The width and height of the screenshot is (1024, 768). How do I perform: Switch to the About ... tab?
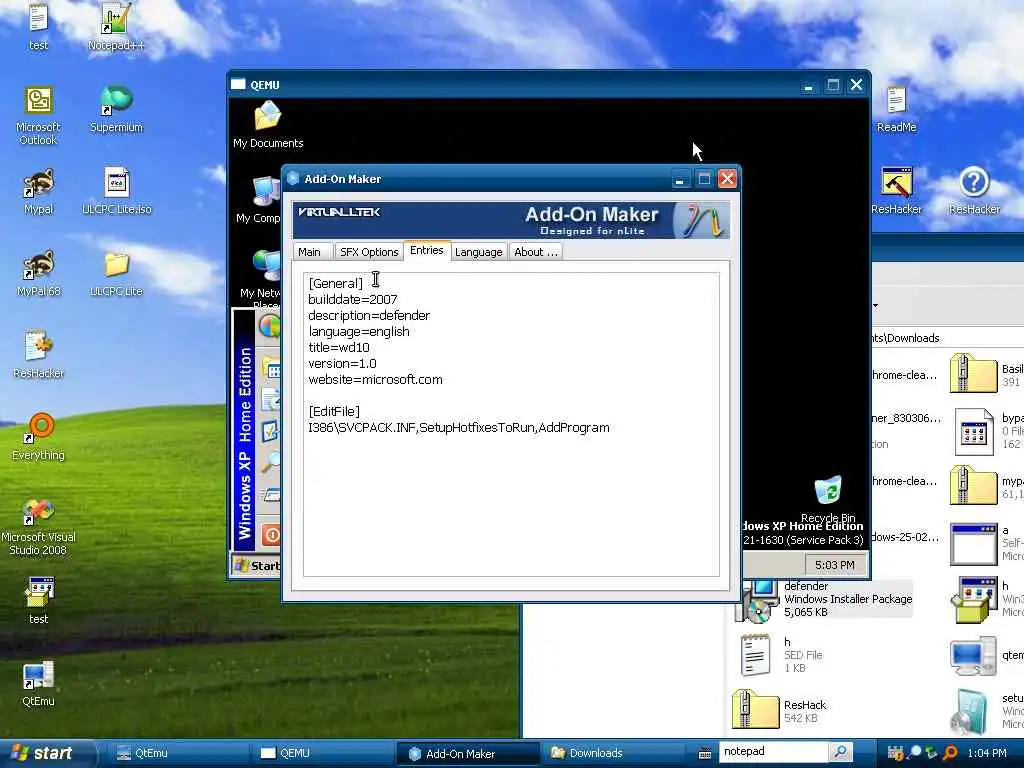tap(536, 252)
